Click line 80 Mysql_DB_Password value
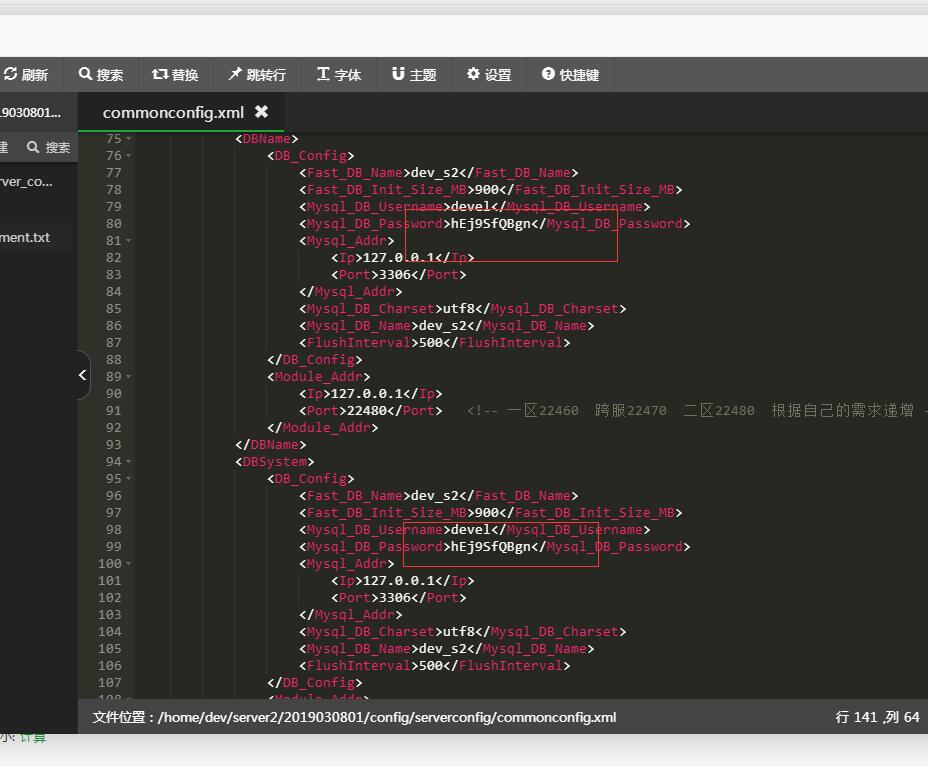The height and width of the screenshot is (767, 928). click(x=491, y=224)
